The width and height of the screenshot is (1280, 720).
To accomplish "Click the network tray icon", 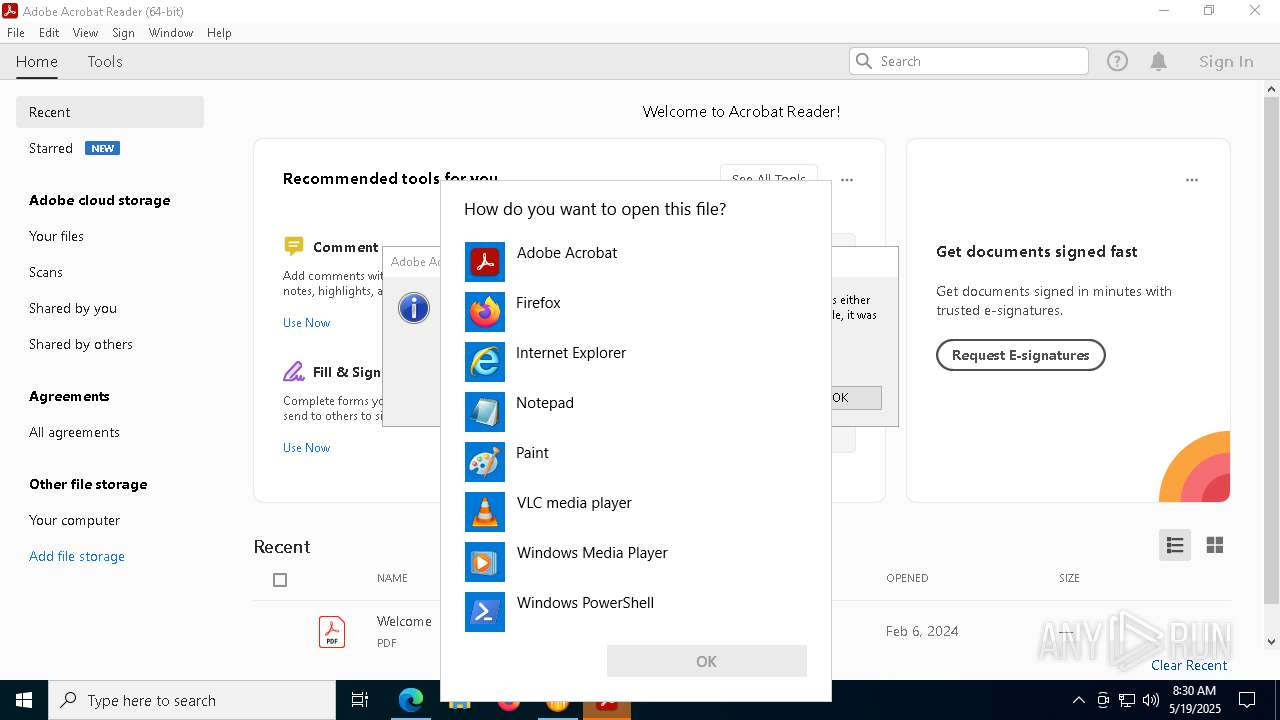I will (x=1127, y=700).
